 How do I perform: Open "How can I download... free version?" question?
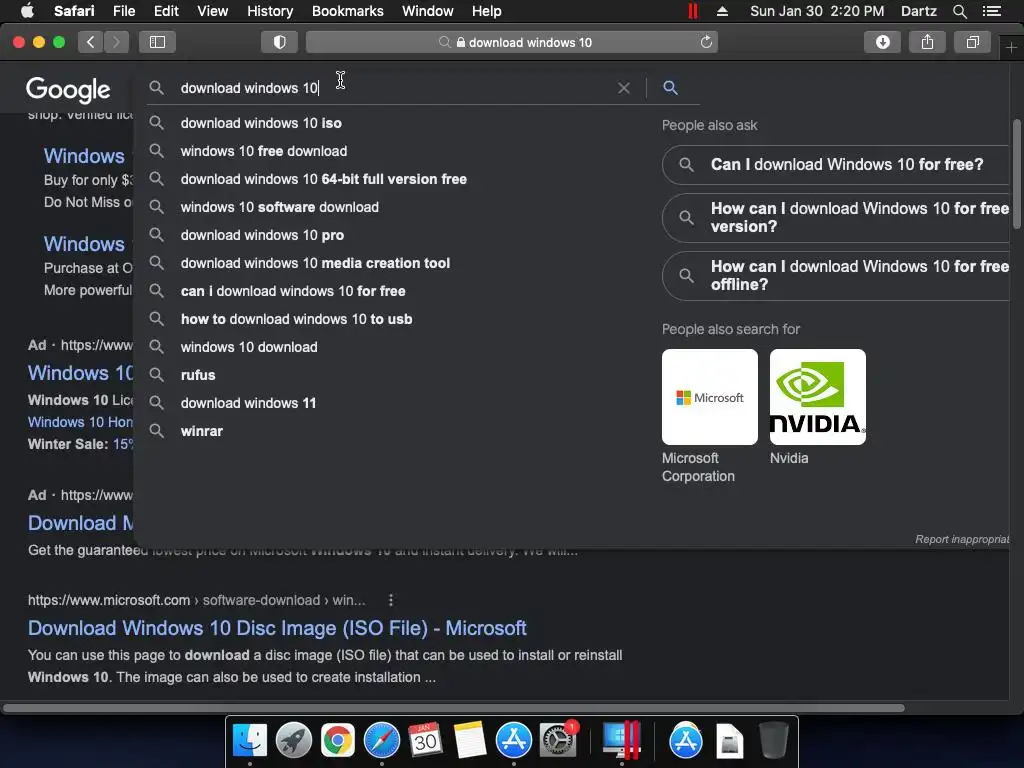coord(836,217)
